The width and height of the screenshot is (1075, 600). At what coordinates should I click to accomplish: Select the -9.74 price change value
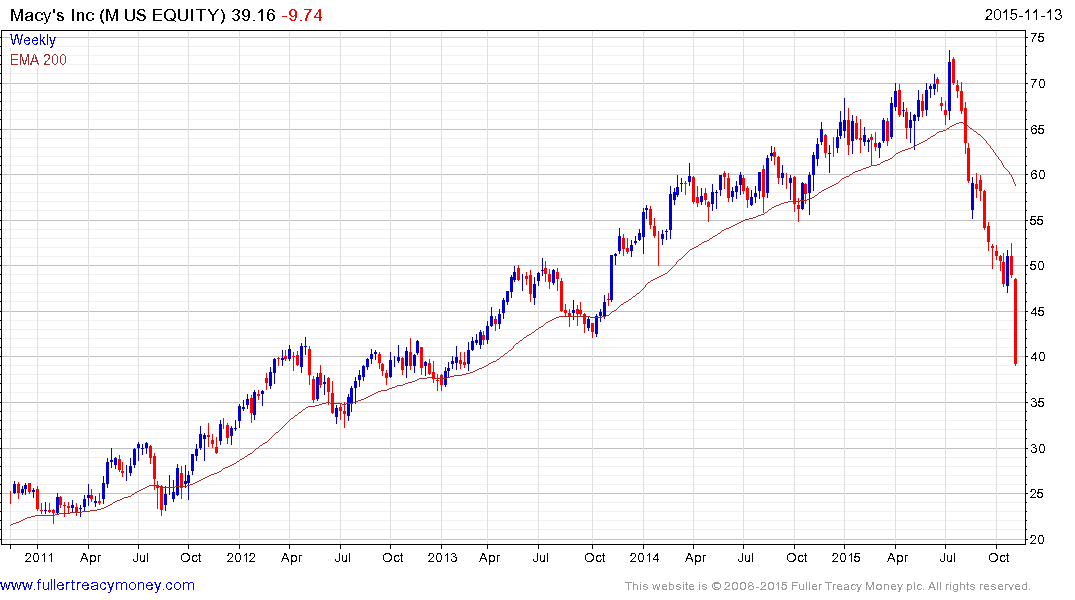pyautogui.click(x=302, y=15)
